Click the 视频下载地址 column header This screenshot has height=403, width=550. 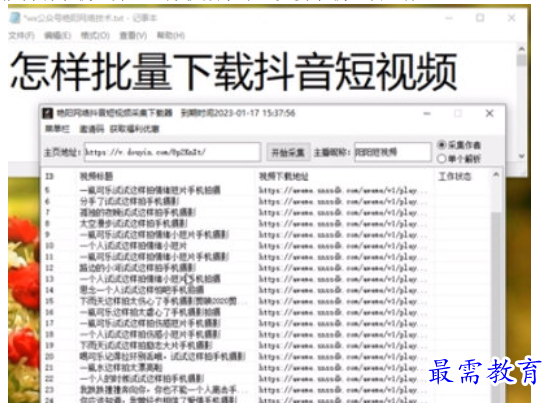coord(283,176)
